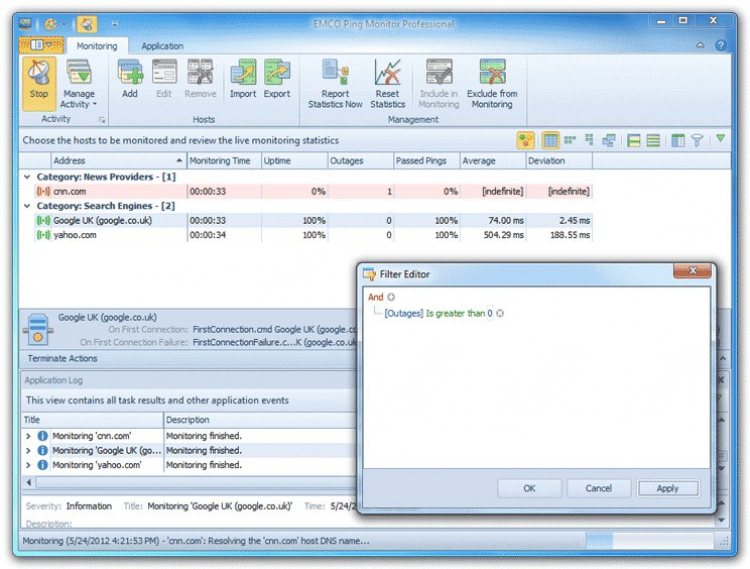750x569 pixels.
Task: Click the cnn.com Uptime 0% cell
Action: coord(295,192)
